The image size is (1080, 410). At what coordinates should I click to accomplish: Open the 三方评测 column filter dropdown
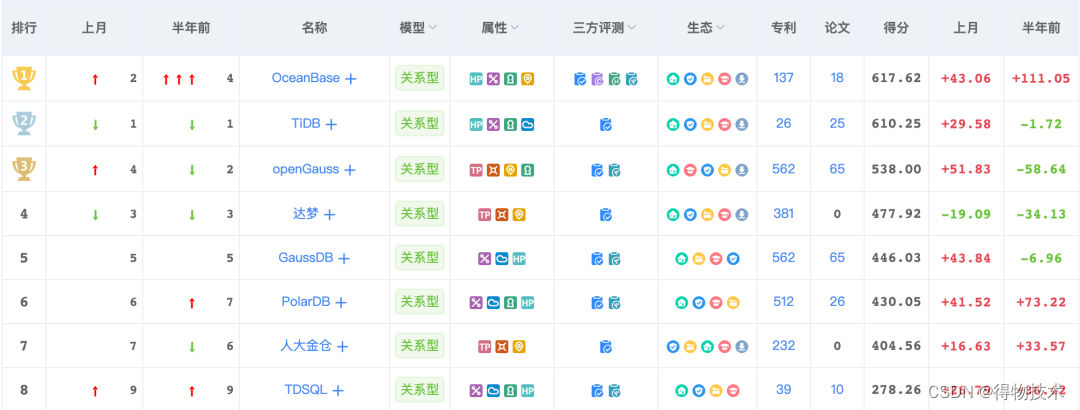tap(631, 28)
